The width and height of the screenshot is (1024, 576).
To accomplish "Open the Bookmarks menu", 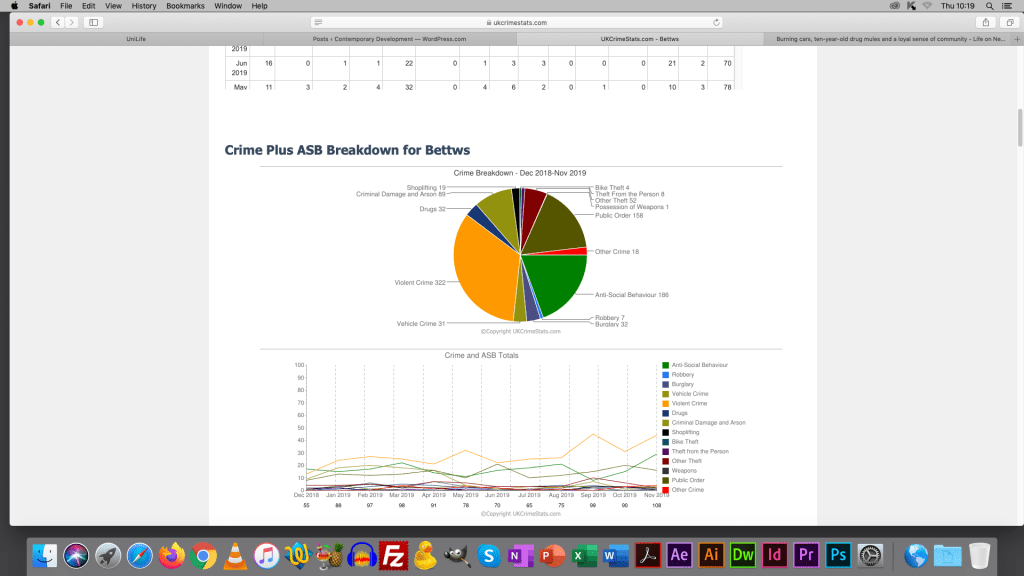I will pos(185,6).
